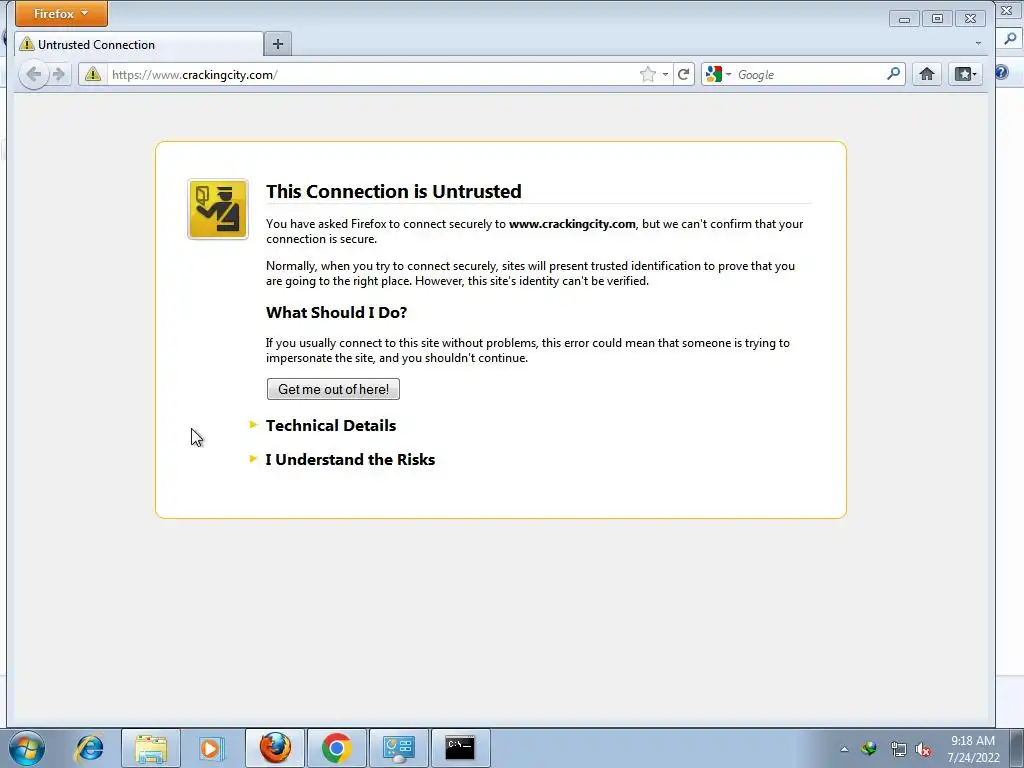Viewport: 1024px width, 768px height.
Task: Open the URL history dropdown arrow
Action: [665, 74]
